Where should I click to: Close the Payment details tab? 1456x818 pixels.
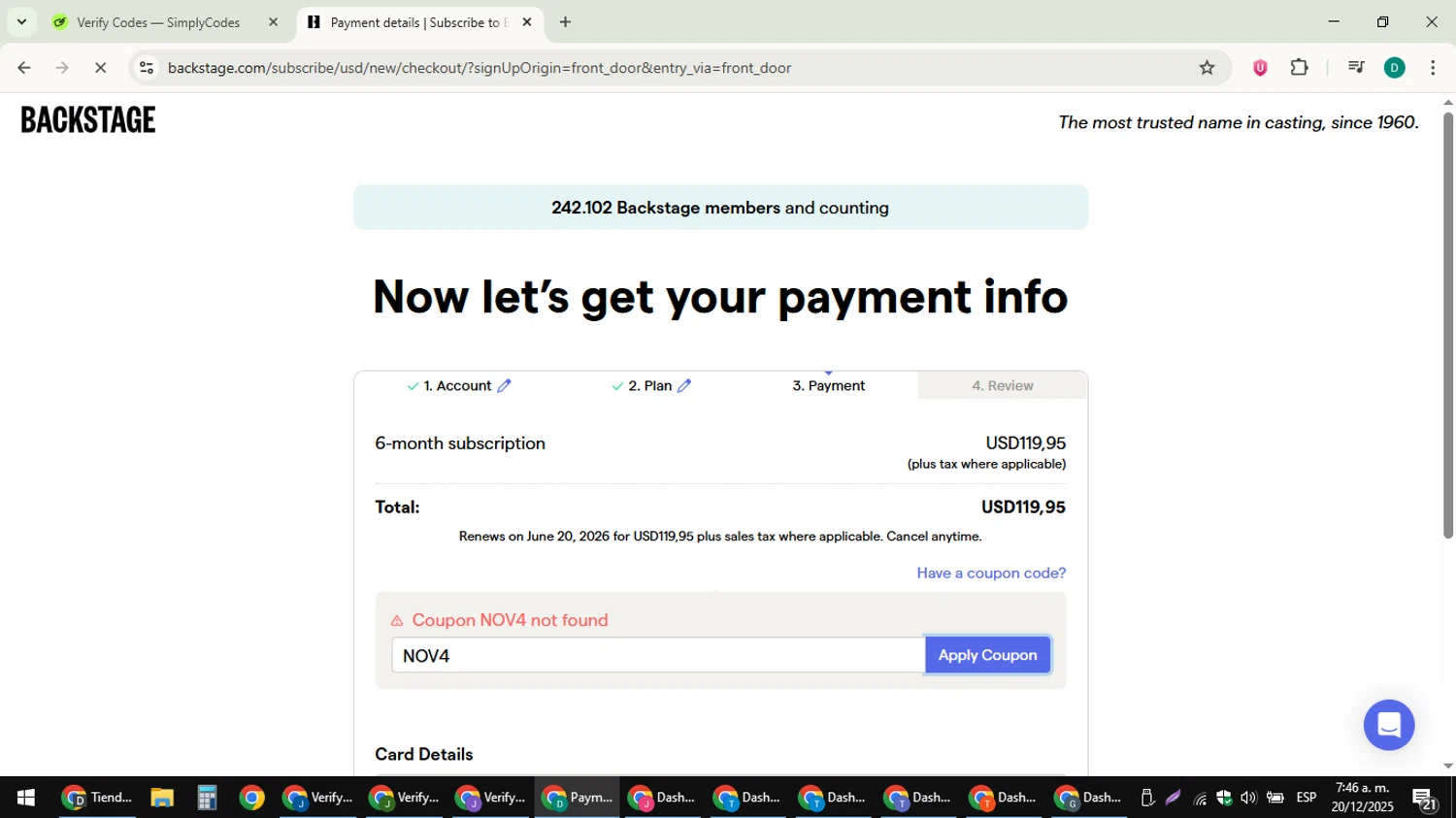527,22
